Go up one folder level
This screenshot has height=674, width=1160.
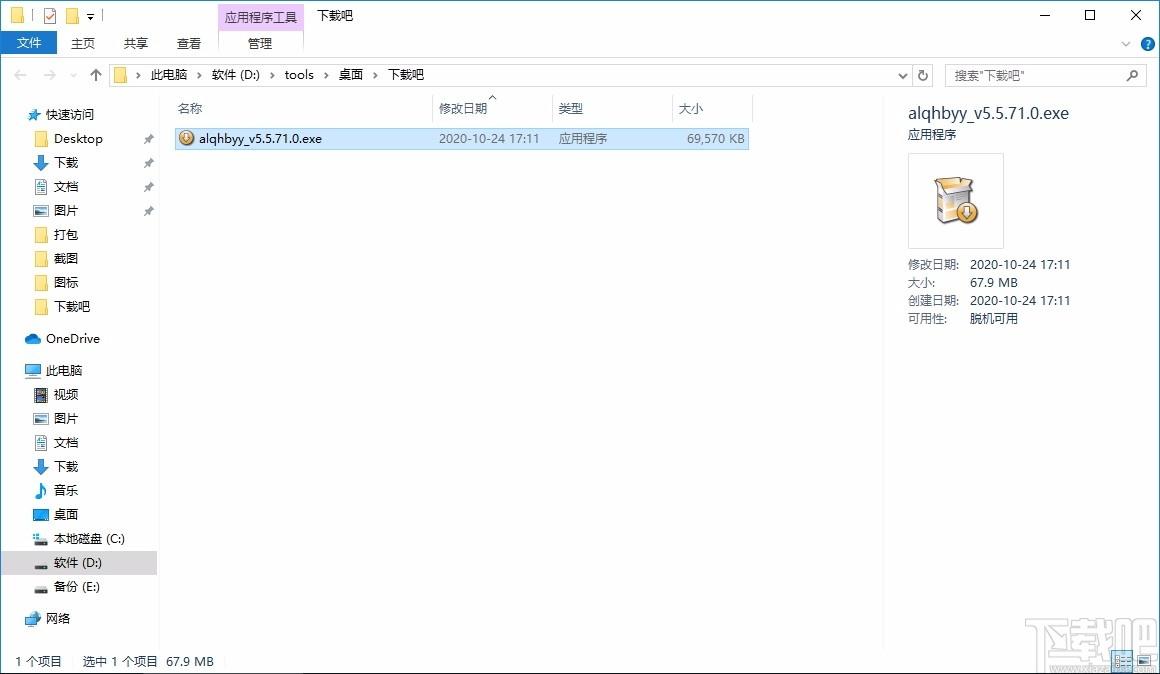tap(95, 75)
